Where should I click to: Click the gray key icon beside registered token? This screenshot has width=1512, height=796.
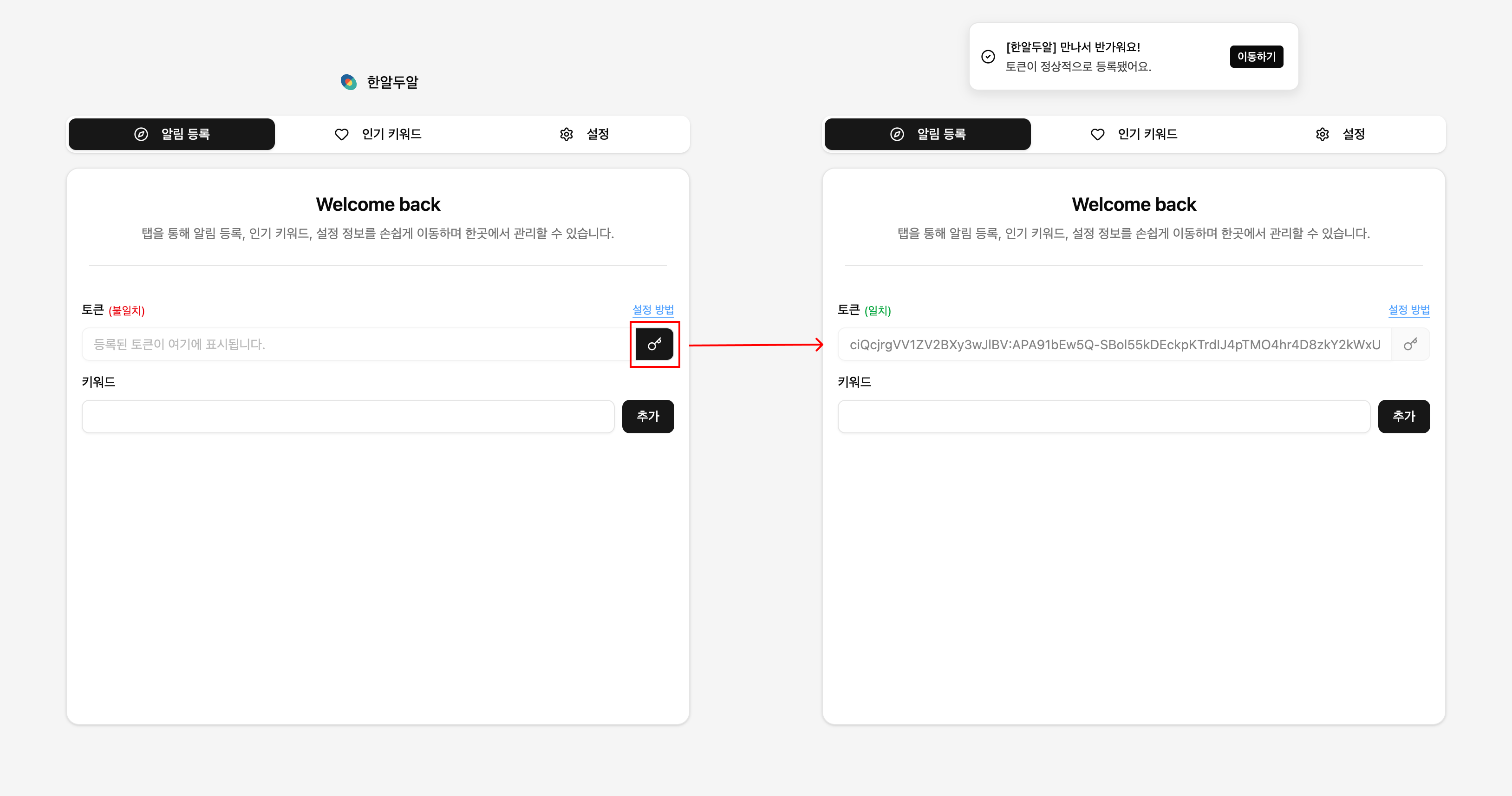[1410, 344]
